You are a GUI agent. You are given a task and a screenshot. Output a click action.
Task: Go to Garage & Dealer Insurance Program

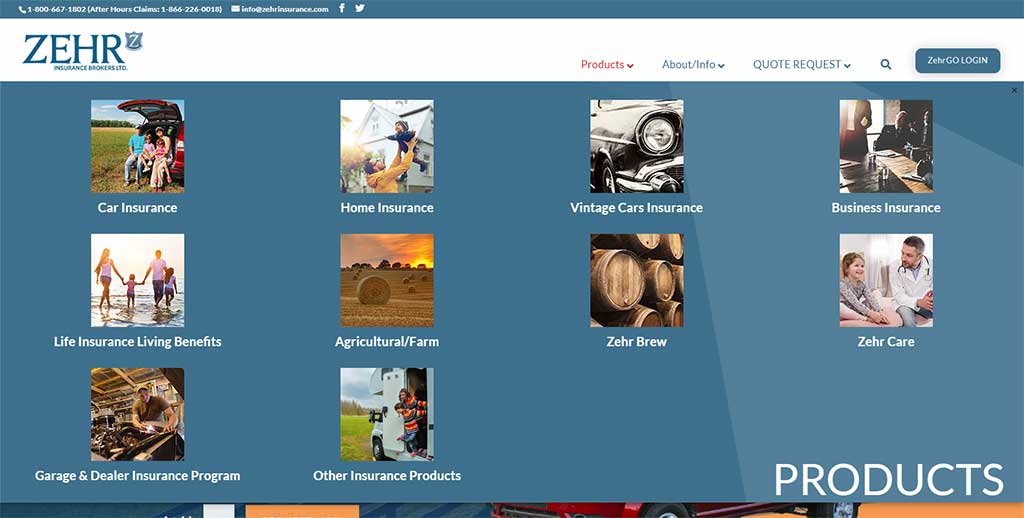pyautogui.click(x=137, y=476)
